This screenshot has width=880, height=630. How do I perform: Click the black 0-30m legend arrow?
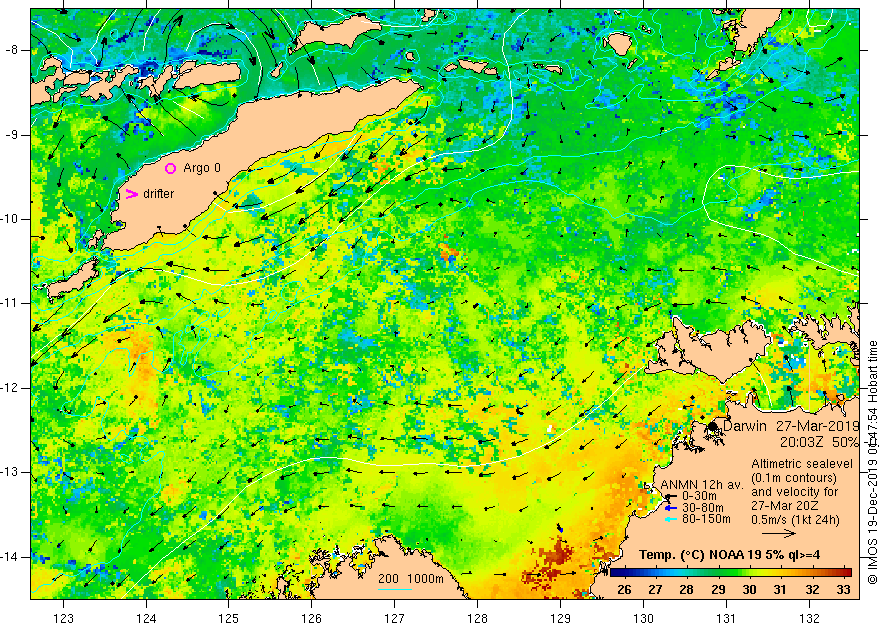pos(671,496)
